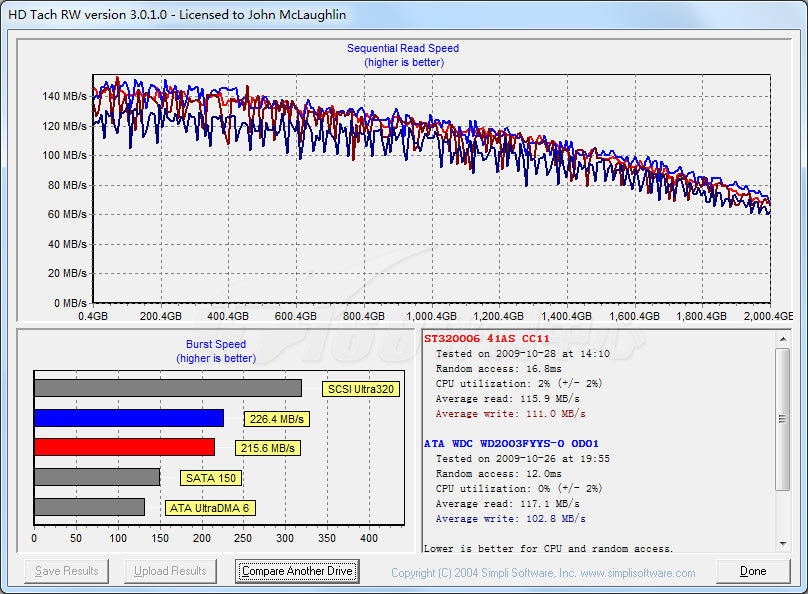Select the ATA WDC WD2003FYYS drive heading
The height and width of the screenshot is (594, 808).
[510, 443]
